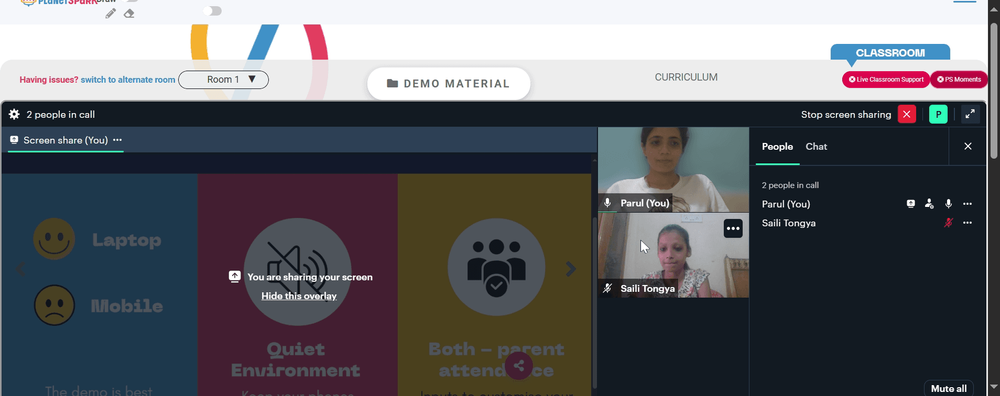Click the red stop screen sharing button
Screen dimensions: 1000x396
click(x=906, y=114)
